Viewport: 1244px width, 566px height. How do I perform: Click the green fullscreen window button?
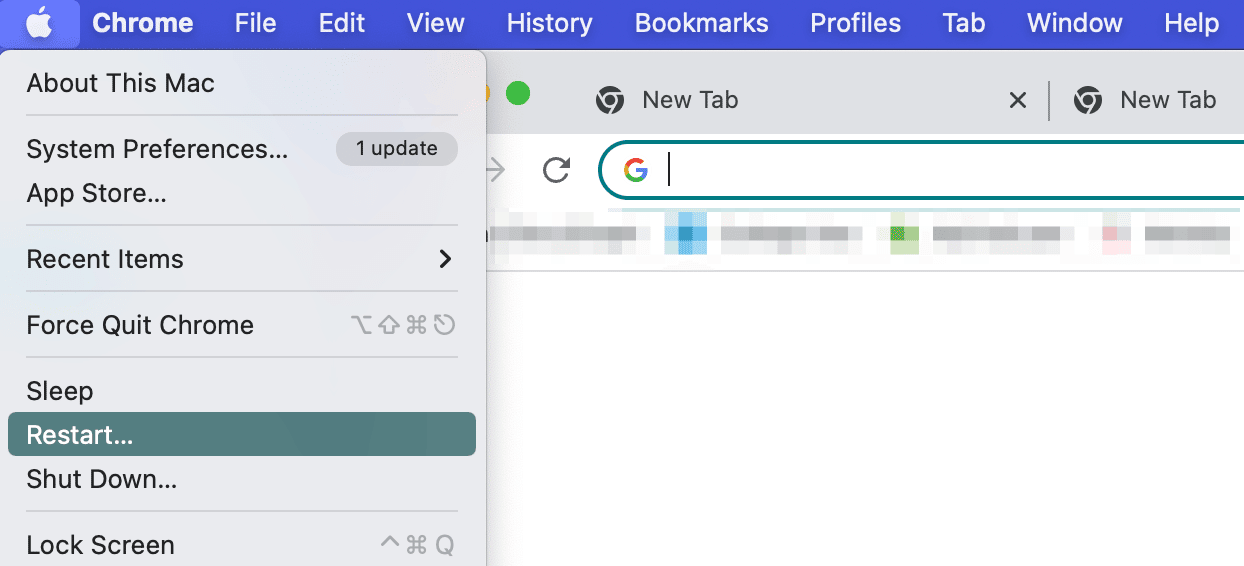pos(517,95)
